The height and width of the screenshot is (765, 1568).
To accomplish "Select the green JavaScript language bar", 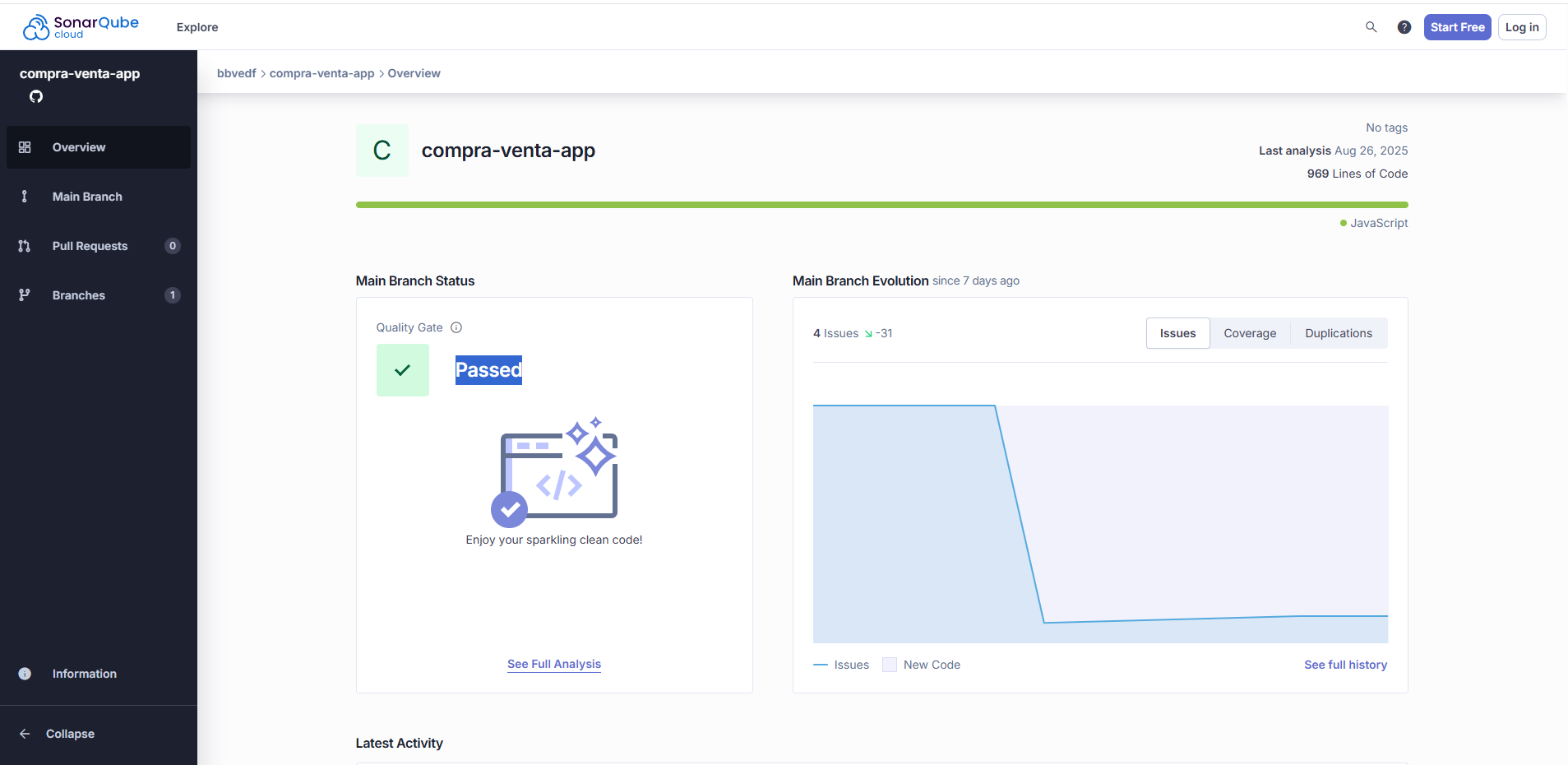I will (881, 205).
